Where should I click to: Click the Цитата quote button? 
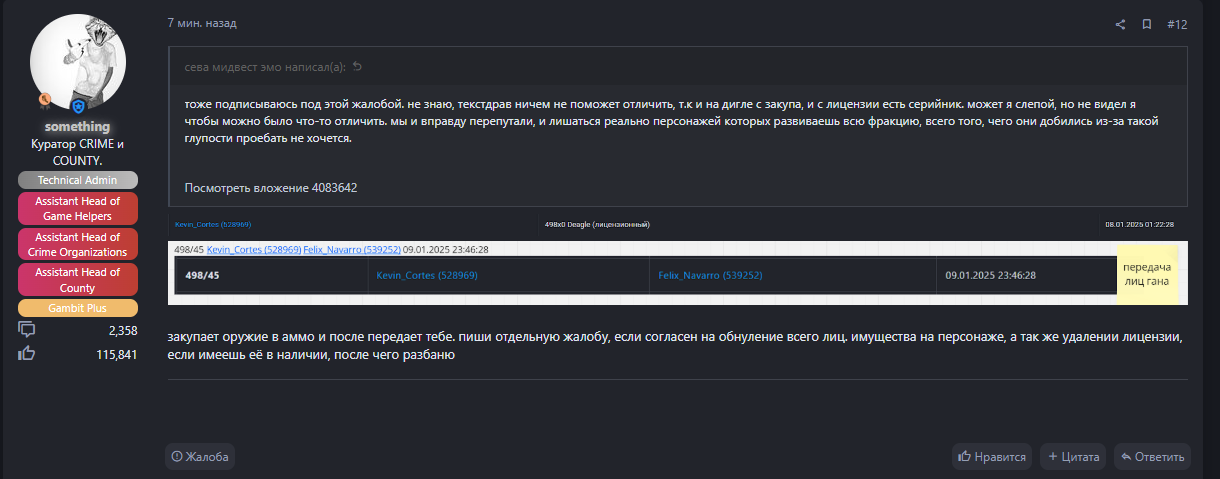click(1073, 457)
